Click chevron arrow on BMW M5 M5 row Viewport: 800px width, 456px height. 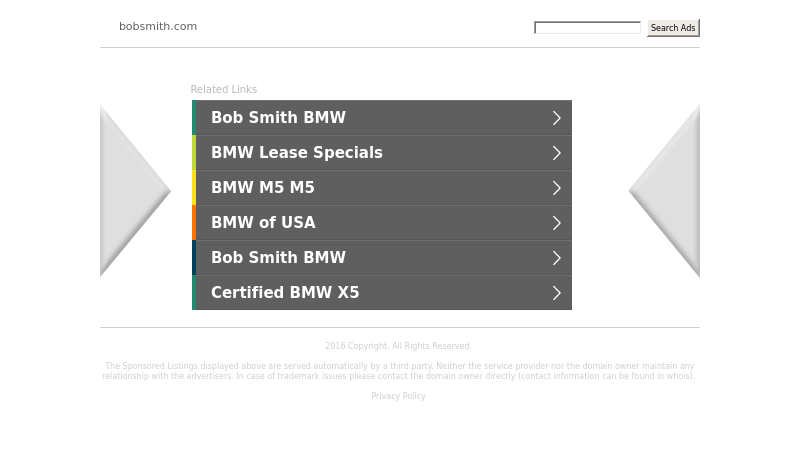point(557,188)
